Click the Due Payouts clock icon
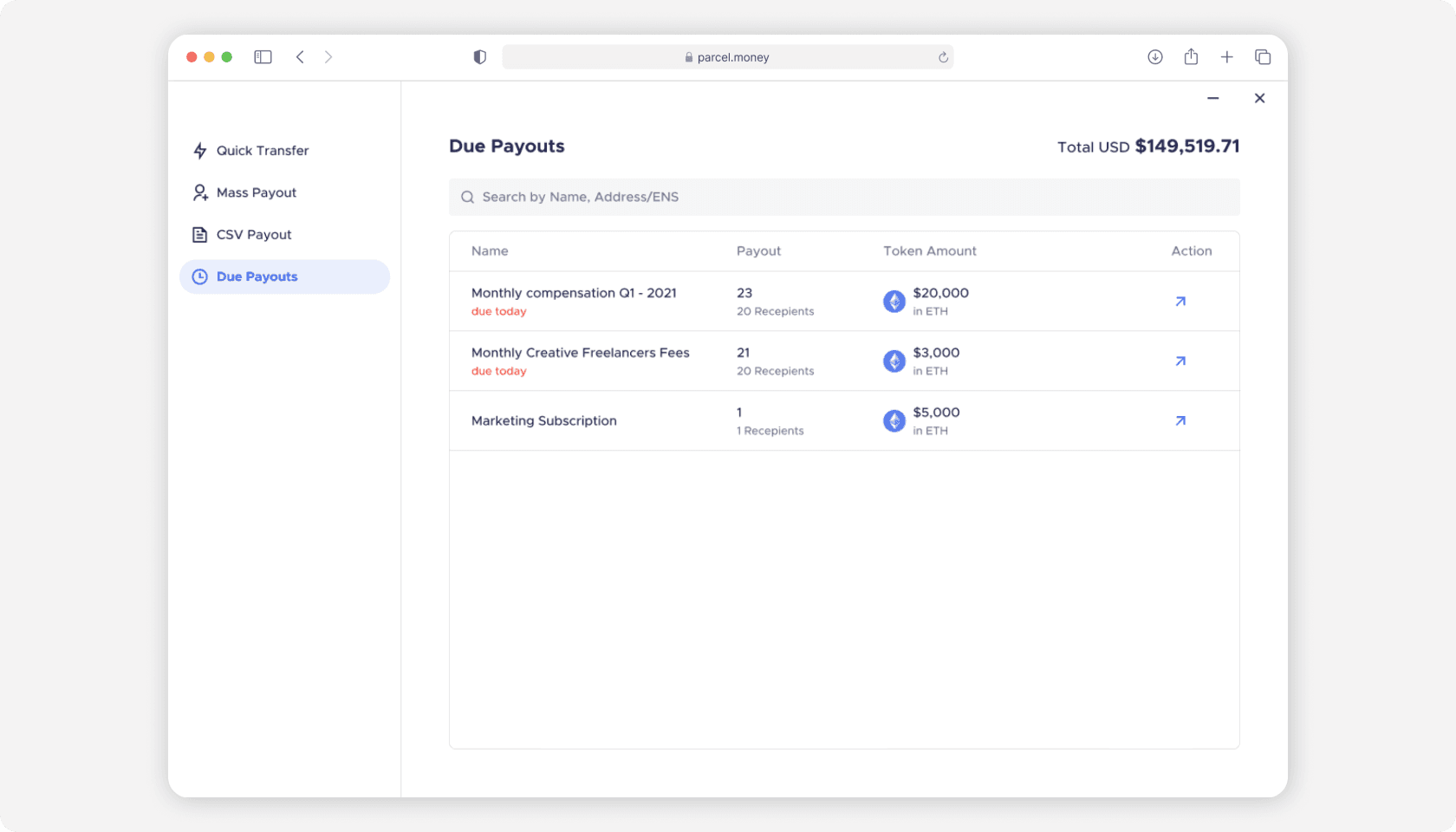 click(199, 276)
